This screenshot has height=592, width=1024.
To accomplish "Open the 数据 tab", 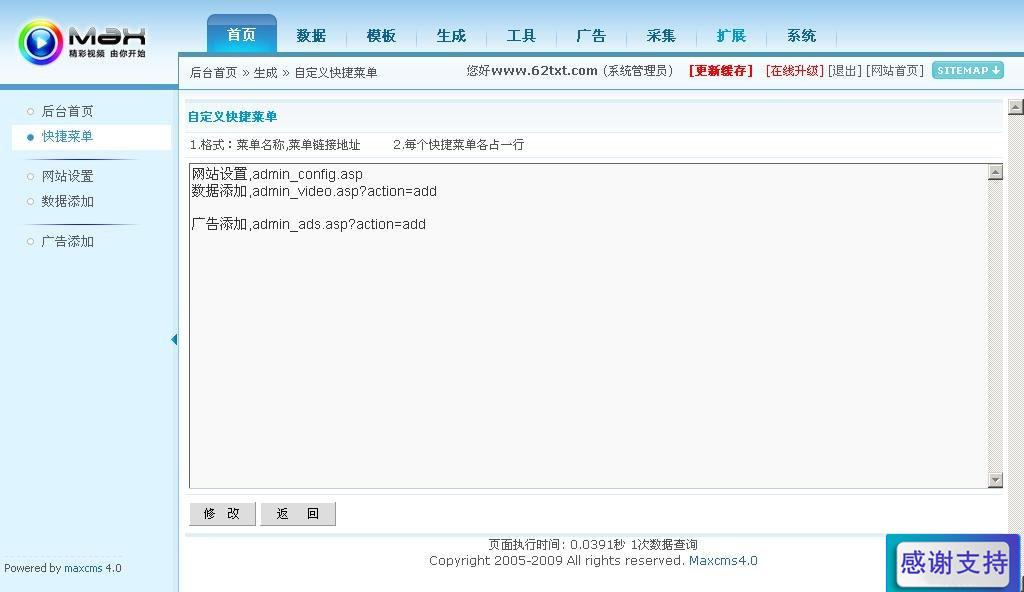I will tap(312, 35).
